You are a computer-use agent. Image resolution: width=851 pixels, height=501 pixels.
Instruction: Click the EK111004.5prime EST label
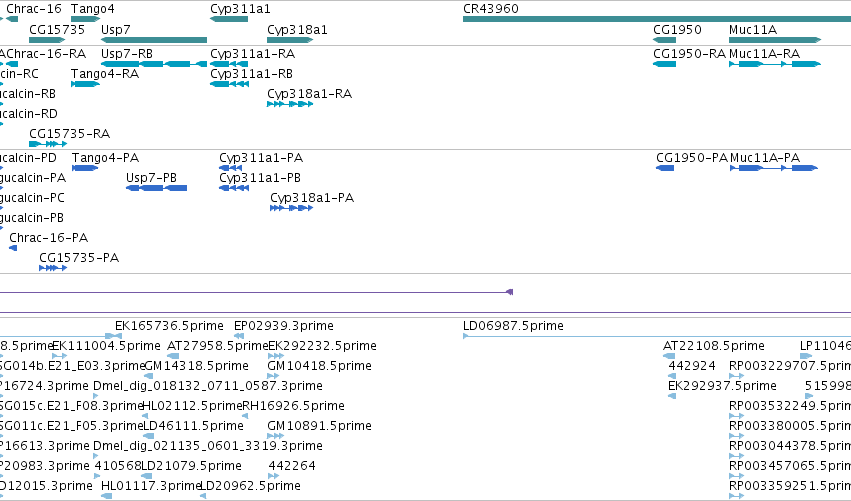pos(106,346)
